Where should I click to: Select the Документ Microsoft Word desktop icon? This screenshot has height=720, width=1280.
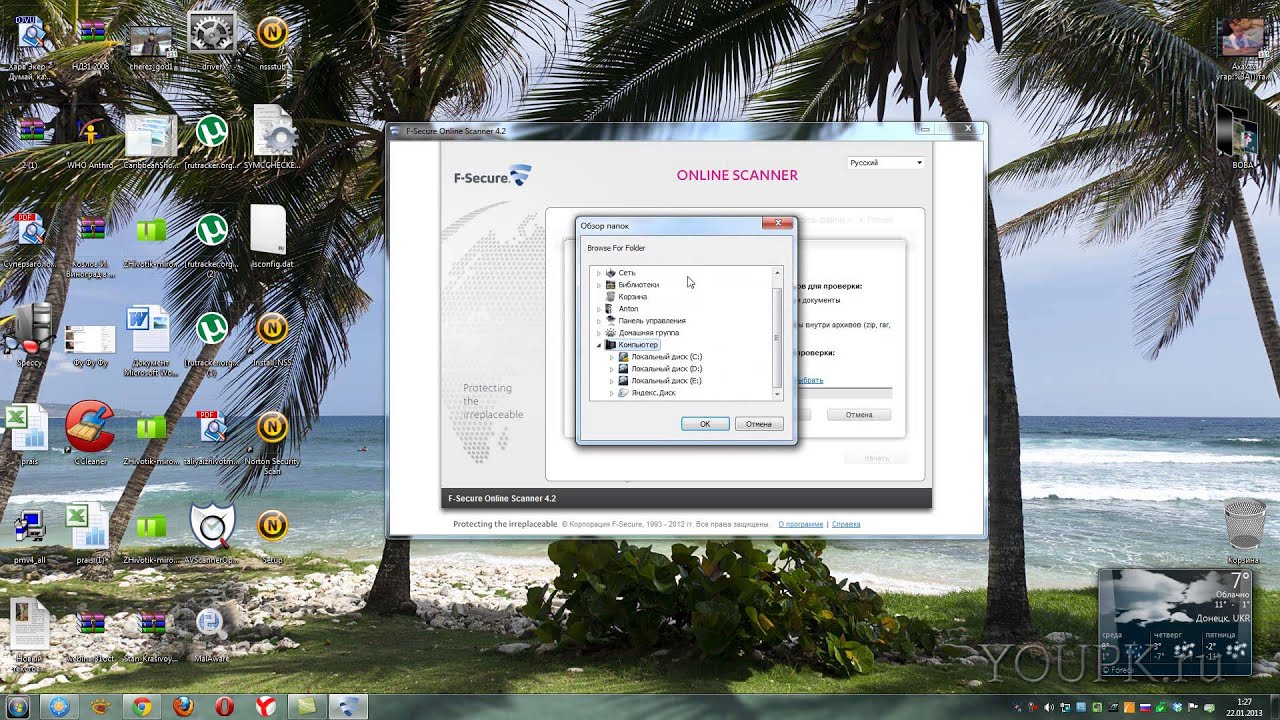coord(150,340)
